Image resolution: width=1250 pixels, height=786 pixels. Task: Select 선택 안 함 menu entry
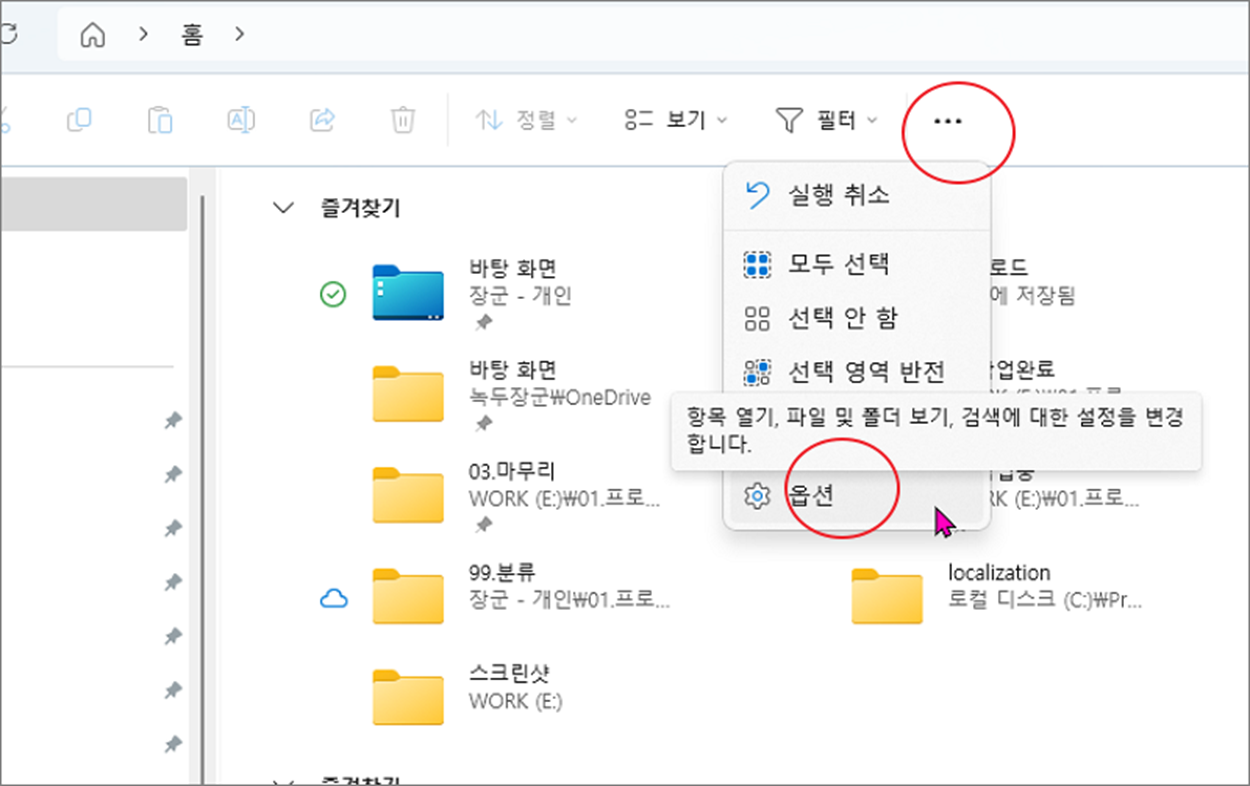click(x=857, y=319)
